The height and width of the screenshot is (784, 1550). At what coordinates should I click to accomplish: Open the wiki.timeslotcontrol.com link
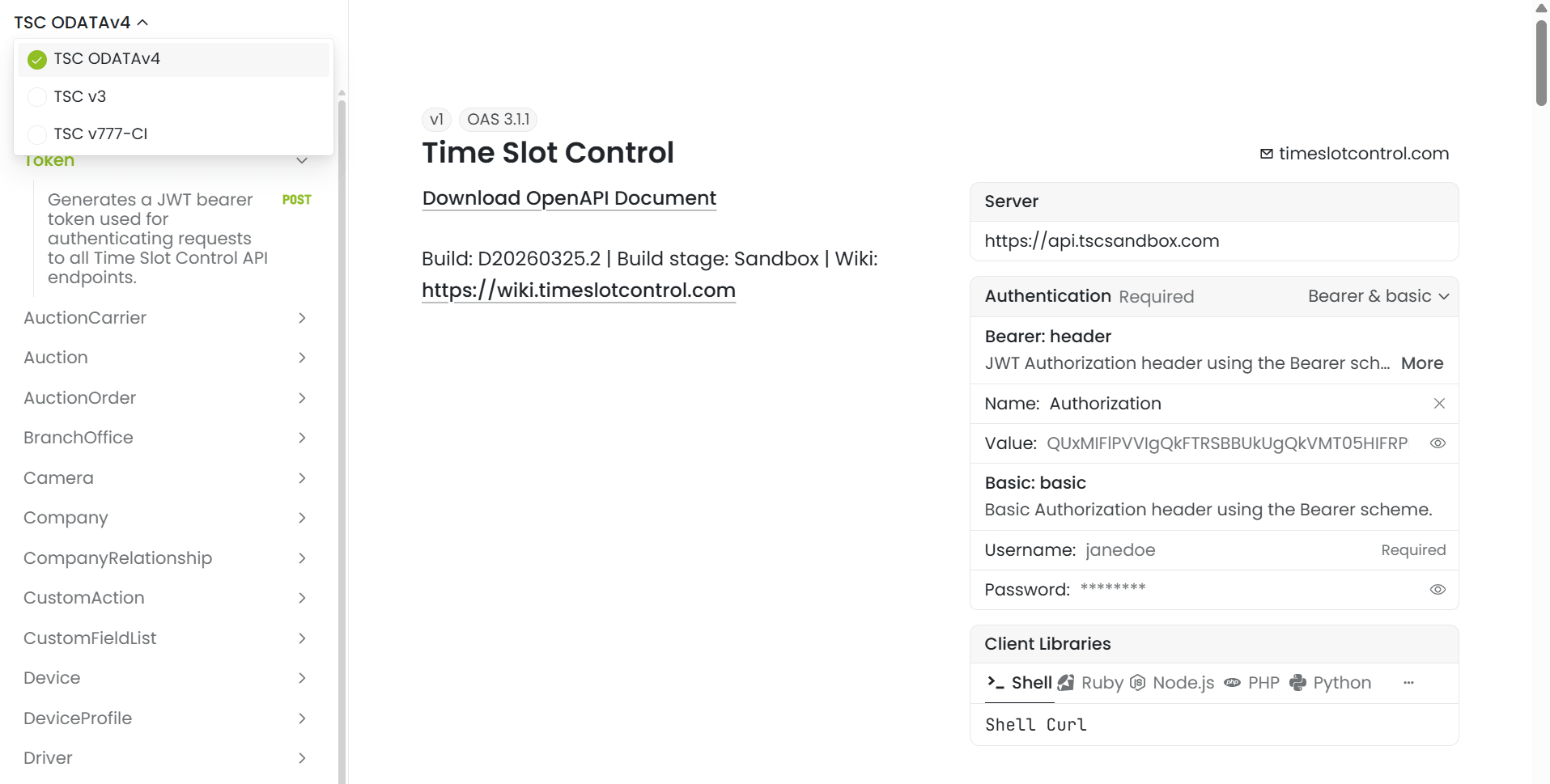(x=578, y=290)
